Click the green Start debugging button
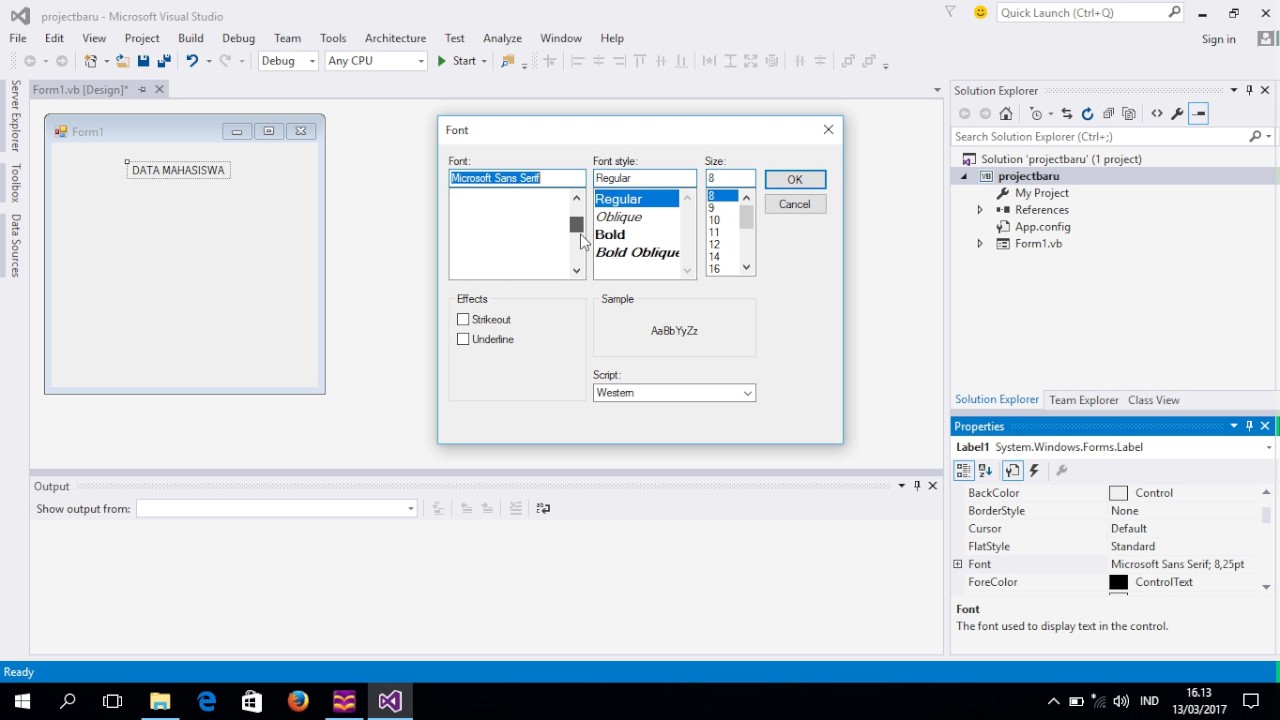 pyautogui.click(x=456, y=61)
